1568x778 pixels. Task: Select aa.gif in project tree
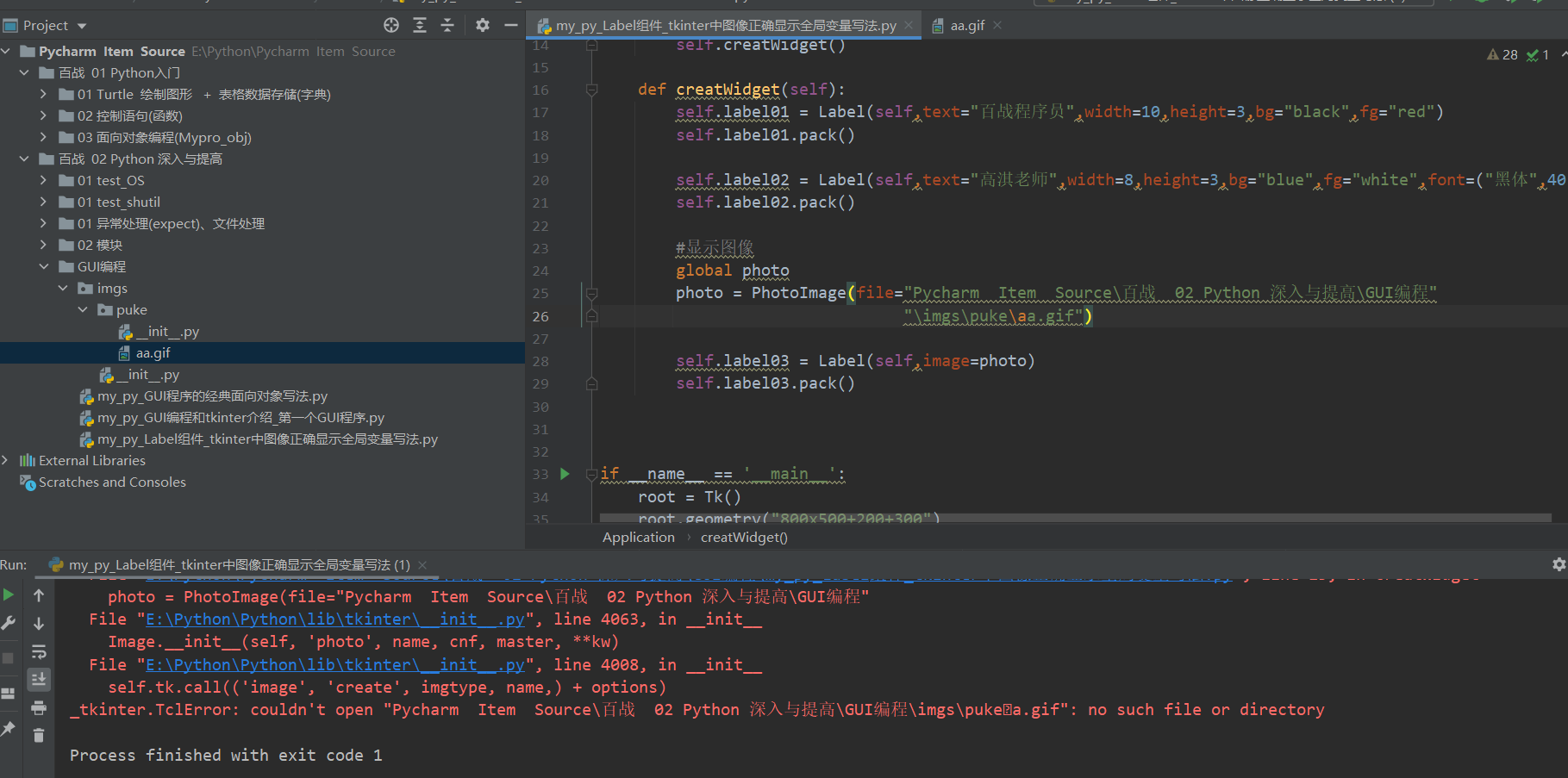coord(262,353)
